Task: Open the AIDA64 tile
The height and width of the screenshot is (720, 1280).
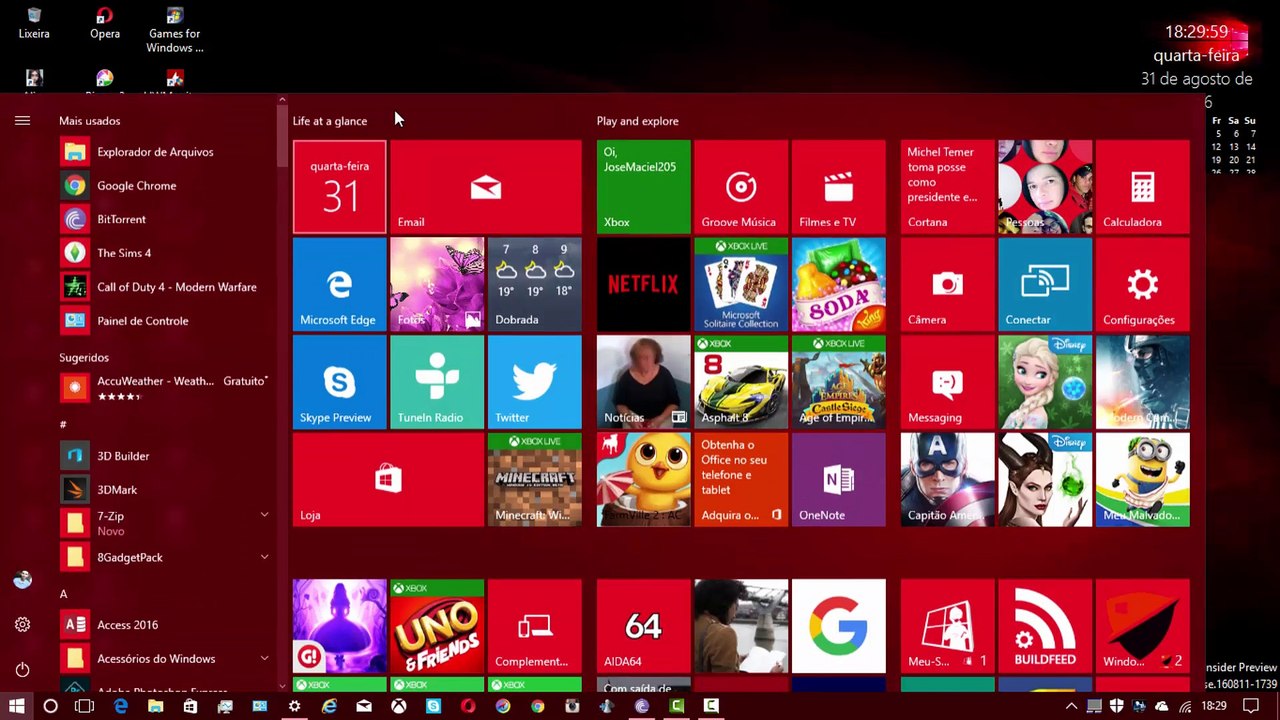Action: click(643, 626)
